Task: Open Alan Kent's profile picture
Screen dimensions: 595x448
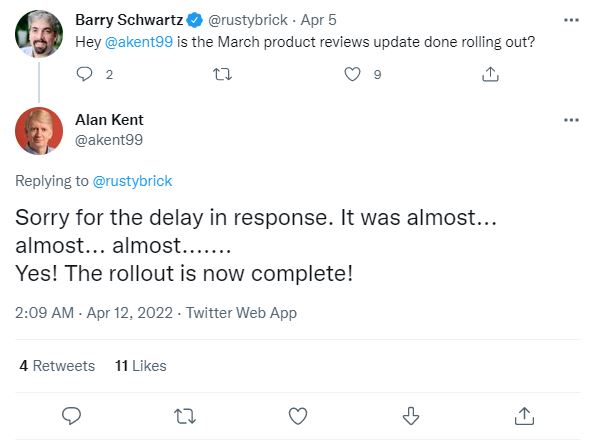Action: tap(39, 131)
